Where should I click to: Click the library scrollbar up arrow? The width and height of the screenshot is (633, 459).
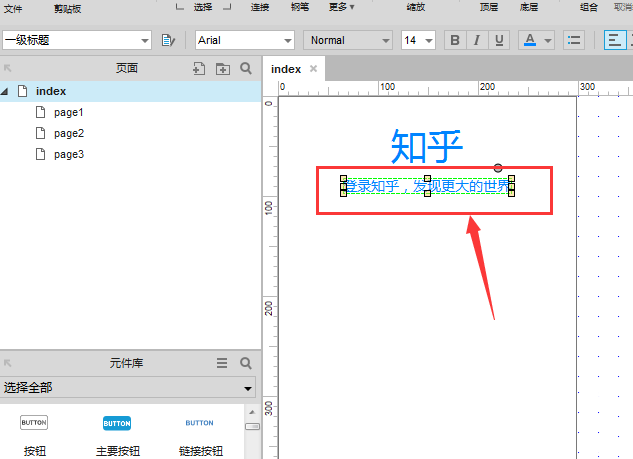(252, 412)
